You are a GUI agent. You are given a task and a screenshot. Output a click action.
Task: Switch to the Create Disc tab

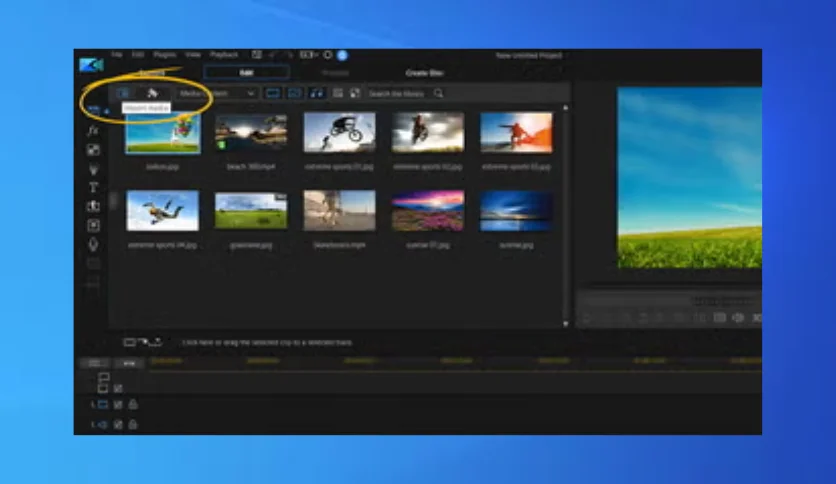(424, 72)
